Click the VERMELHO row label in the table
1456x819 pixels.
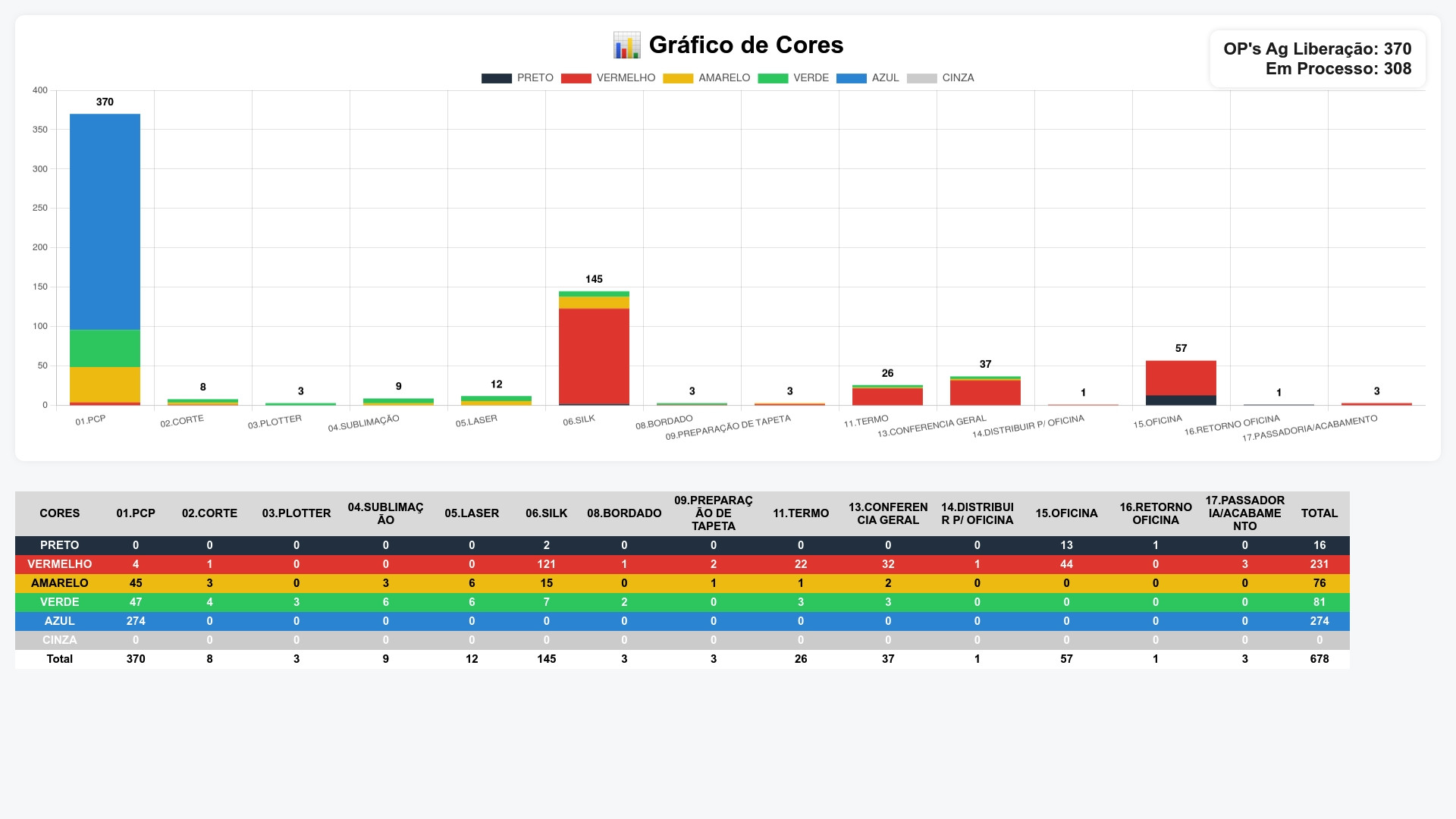coord(59,564)
